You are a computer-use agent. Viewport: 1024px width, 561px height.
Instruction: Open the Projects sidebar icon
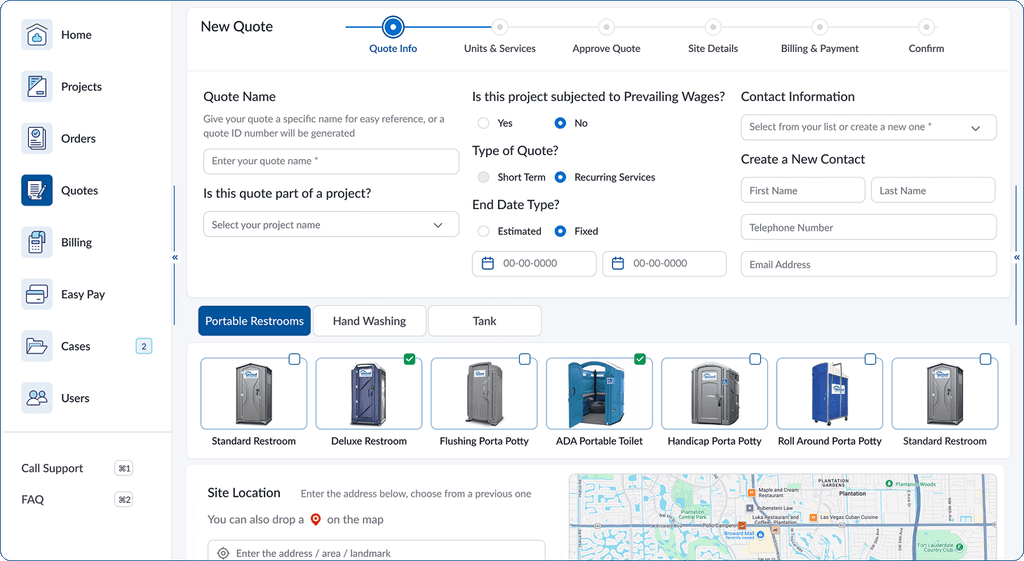coord(37,86)
